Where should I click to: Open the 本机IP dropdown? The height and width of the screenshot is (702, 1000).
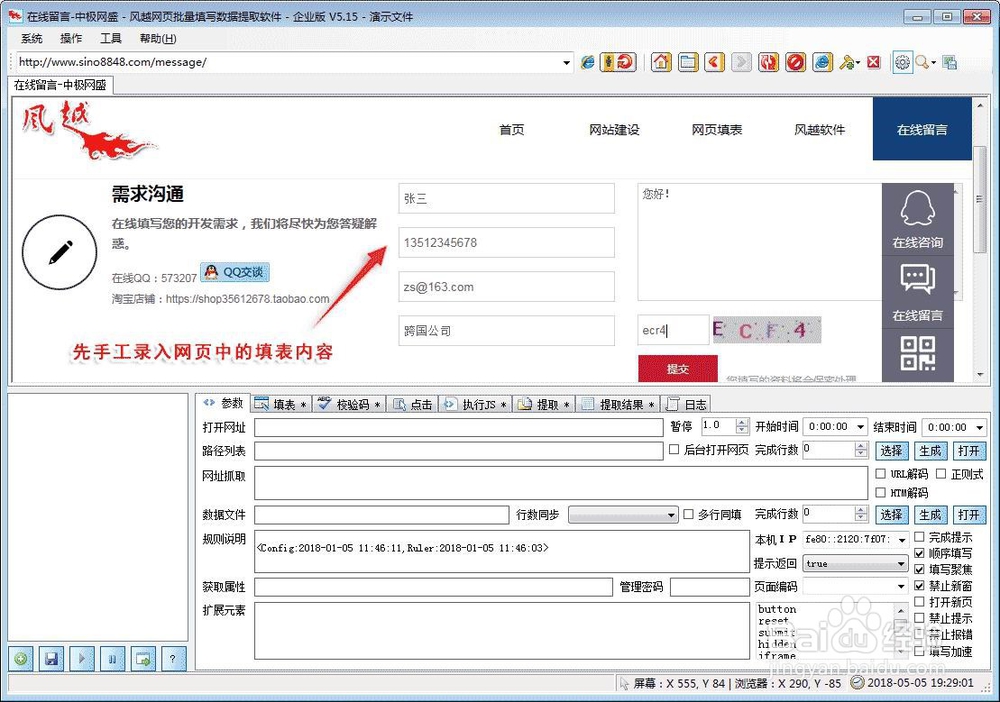click(x=902, y=539)
